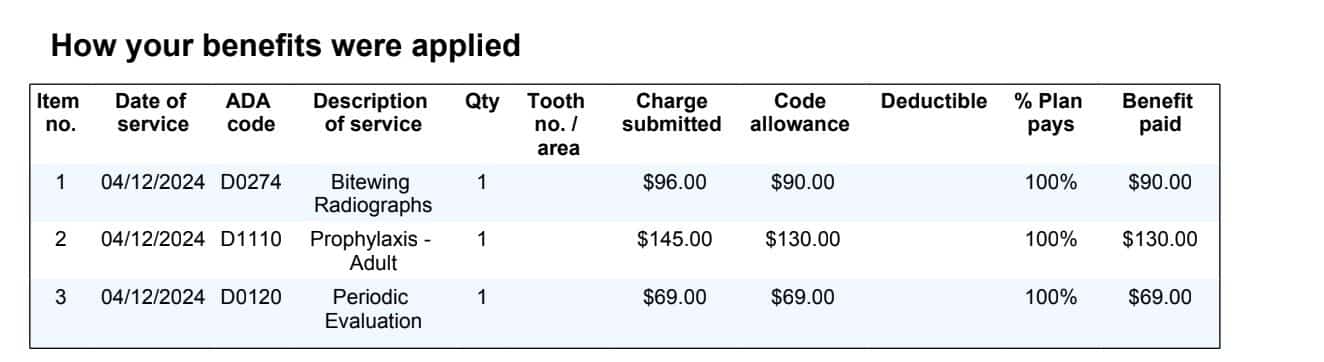Select the 'Item no.' column header
The image size is (1324, 362).
(x=58, y=113)
